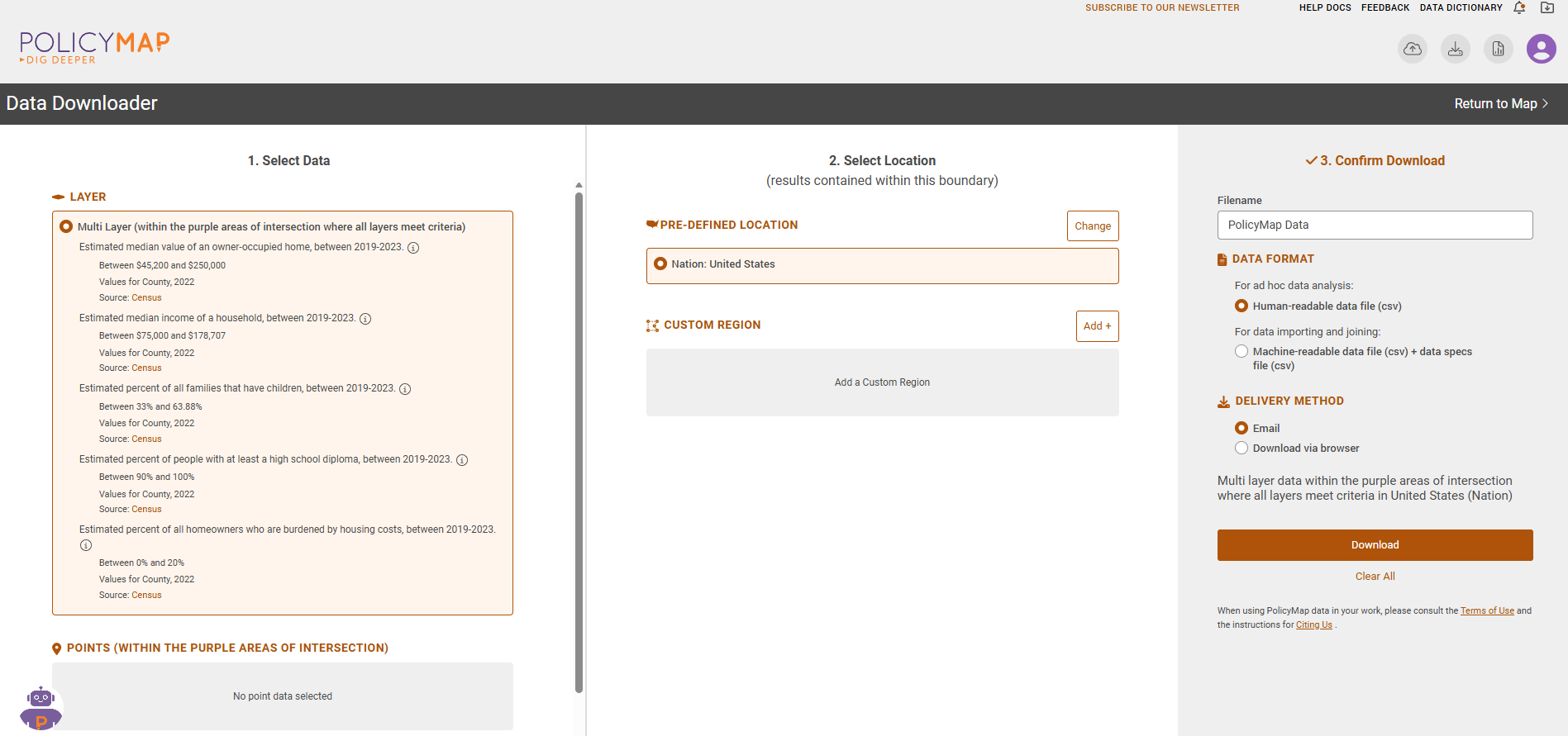Open the purple user account avatar

pyautogui.click(x=1542, y=49)
